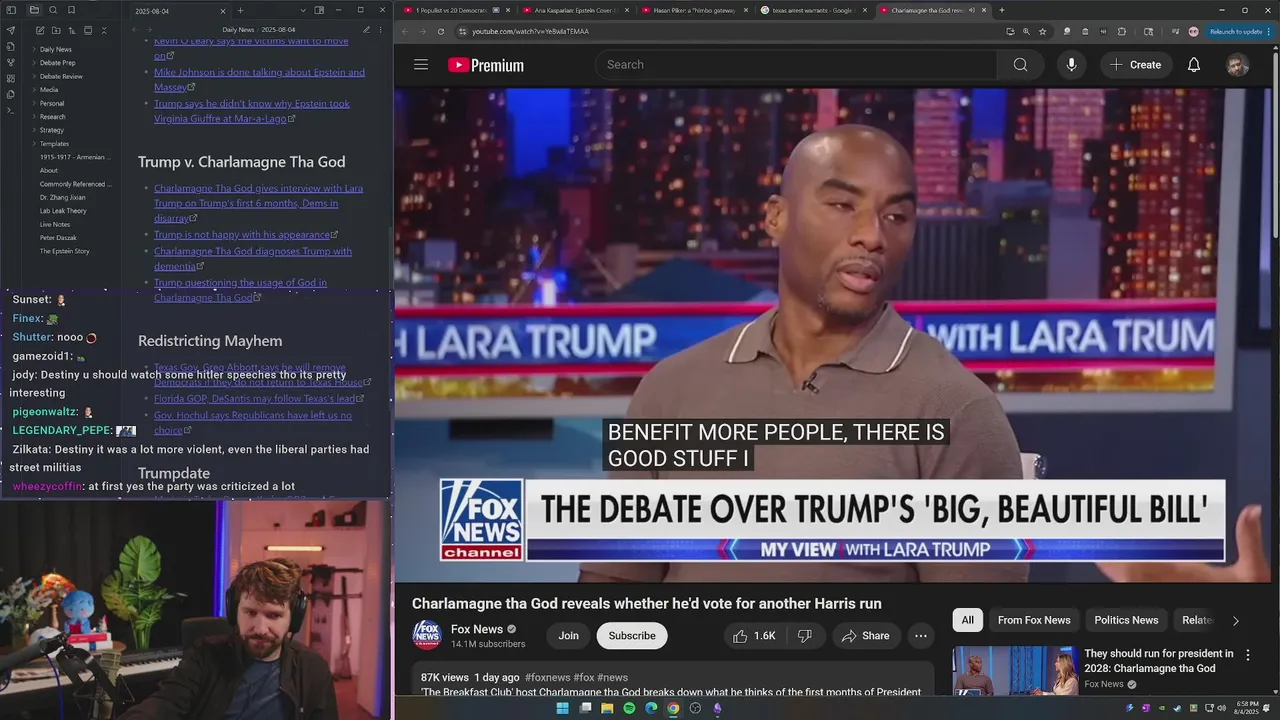Dislike the Charlamagne video
This screenshot has width=1280, height=720.
click(804, 636)
